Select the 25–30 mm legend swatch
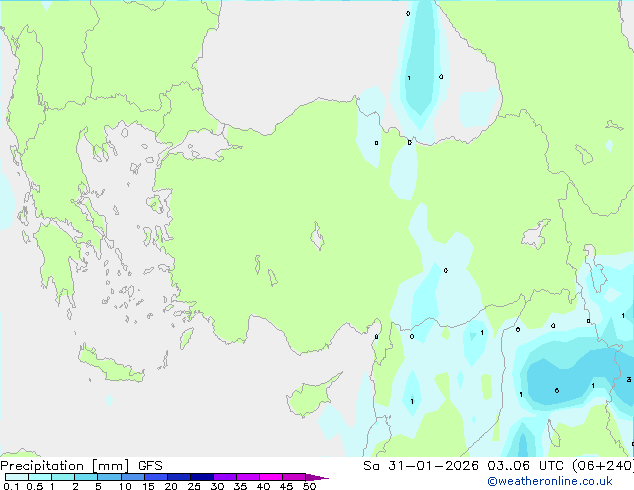Screen dimensions: 634x490 point(201,477)
